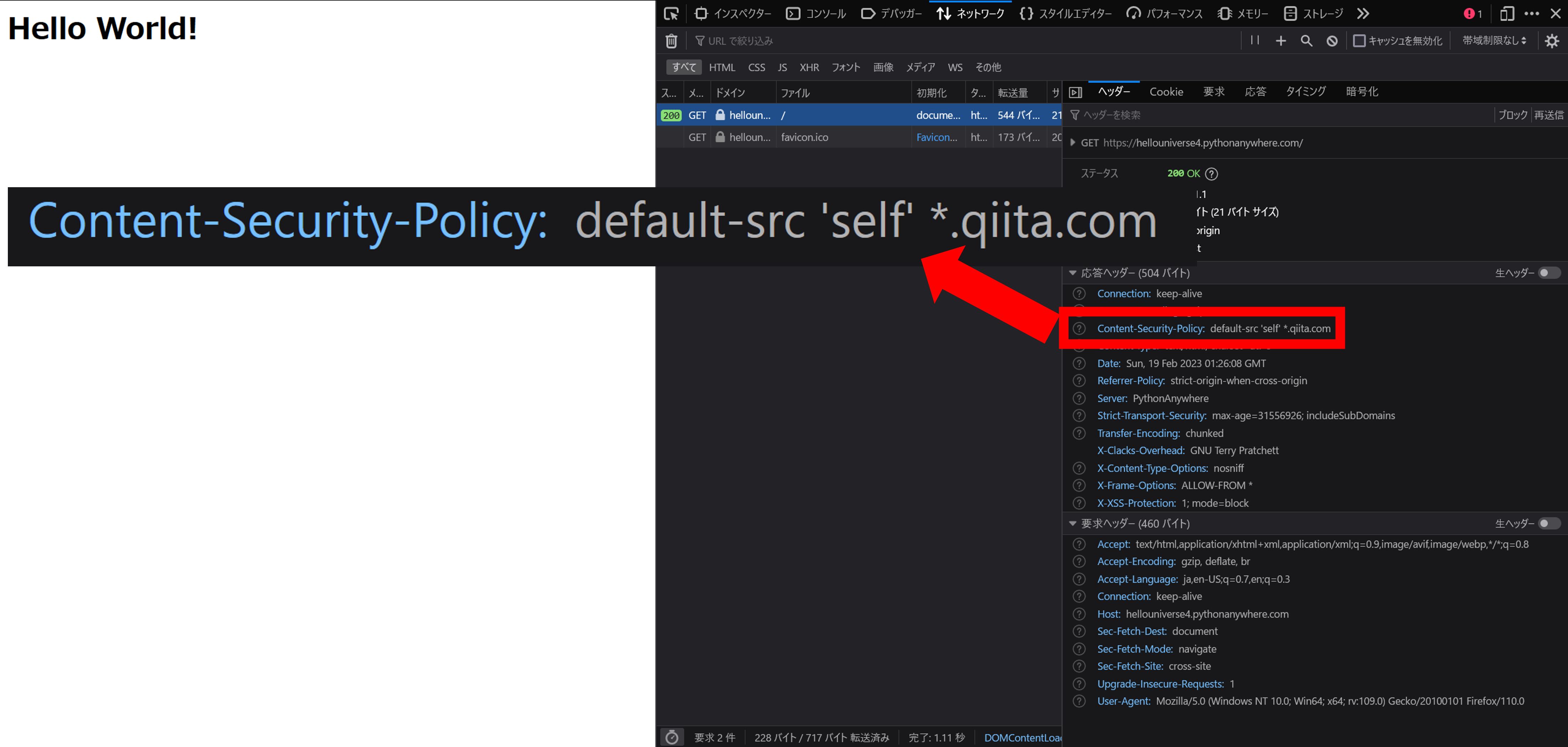Toggle responsive design mode icon
This screenshot has height=747, width=1568.
pos(1506,14)
